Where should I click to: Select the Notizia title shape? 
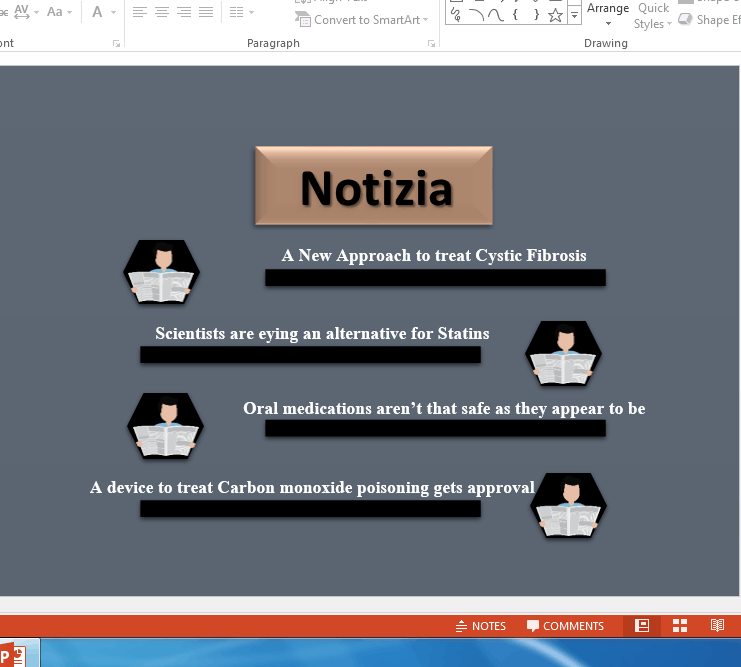pyautogui.click(x=374, y=185)
